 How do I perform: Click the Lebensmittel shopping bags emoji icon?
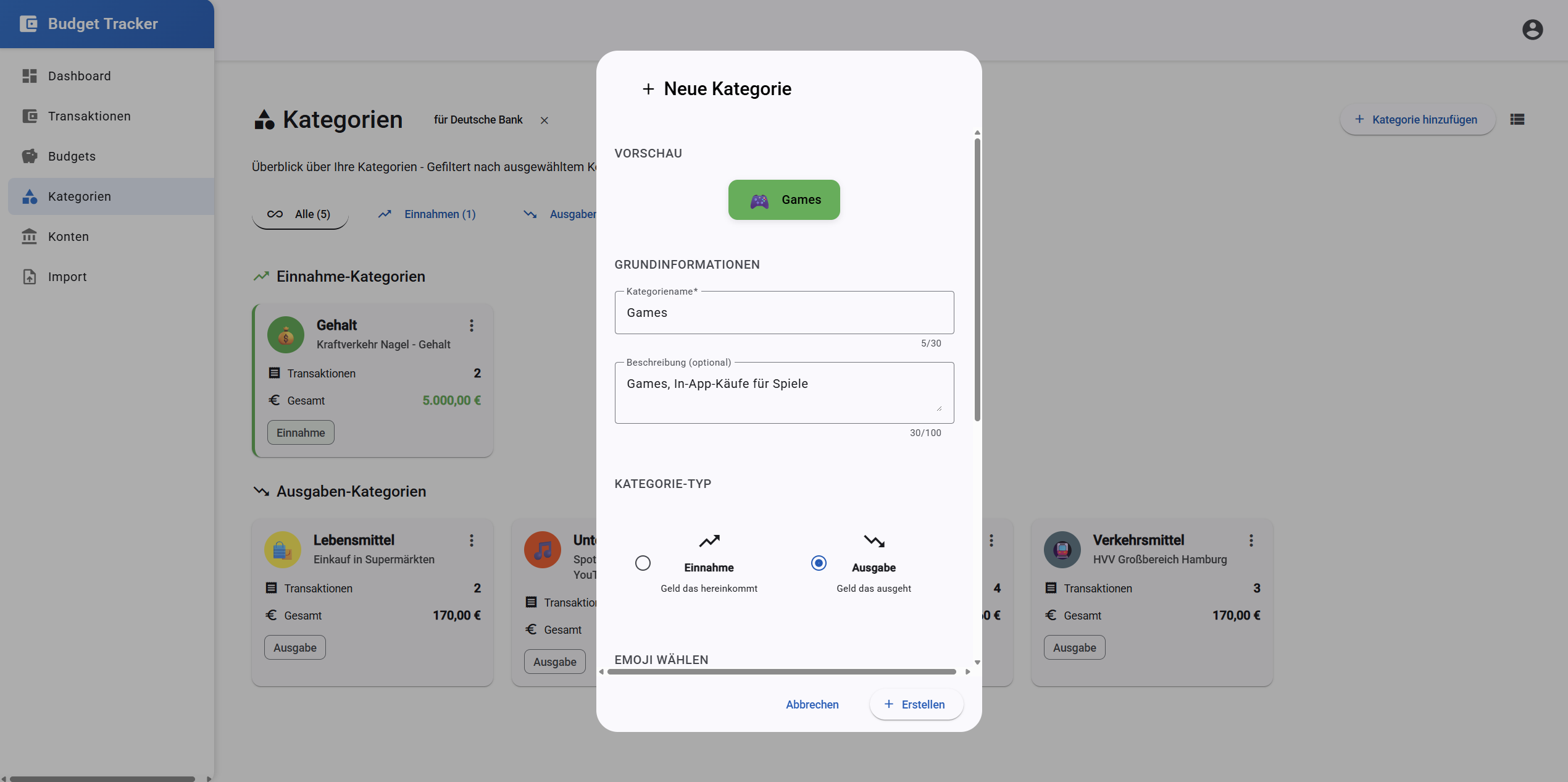pos(283,550)
